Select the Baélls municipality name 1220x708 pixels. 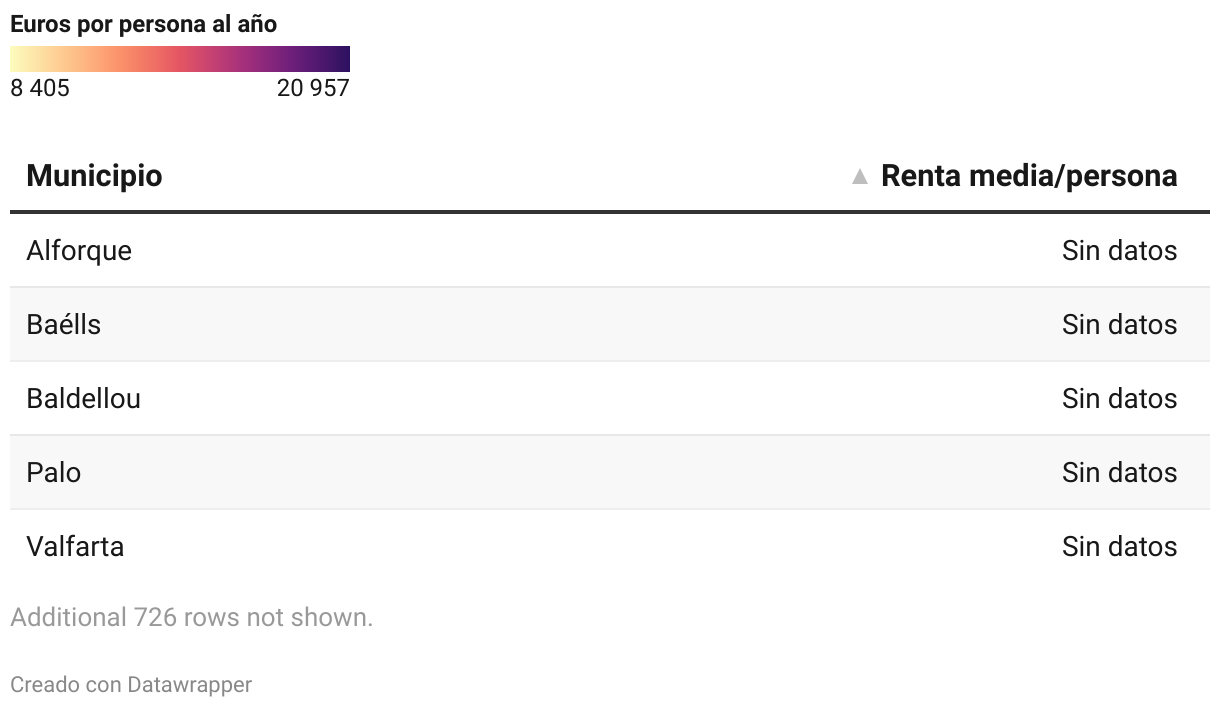pyautogui.click(x=64, y=324)
